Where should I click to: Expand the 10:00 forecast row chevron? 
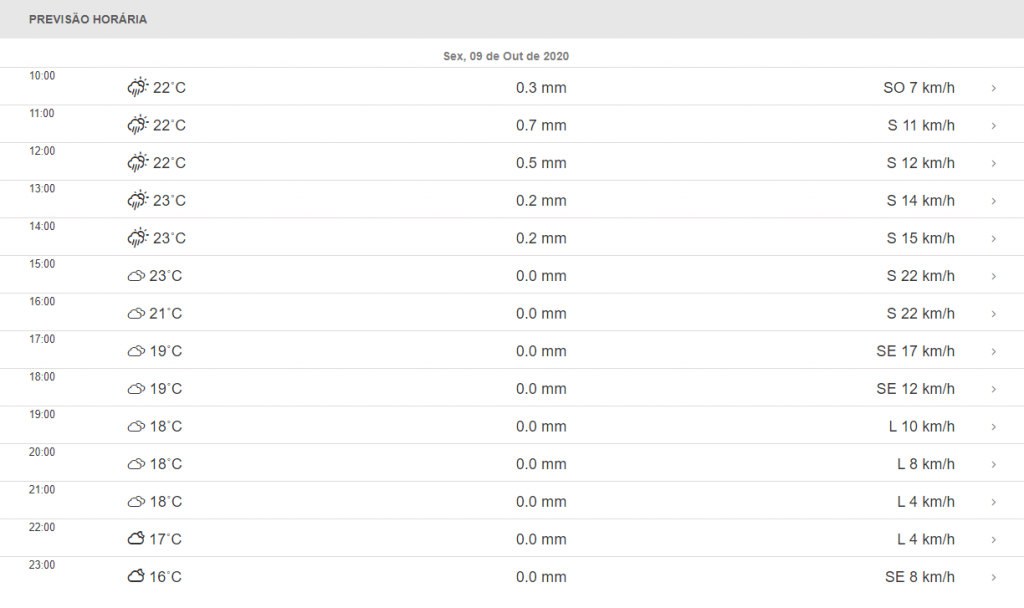[993, 88]
